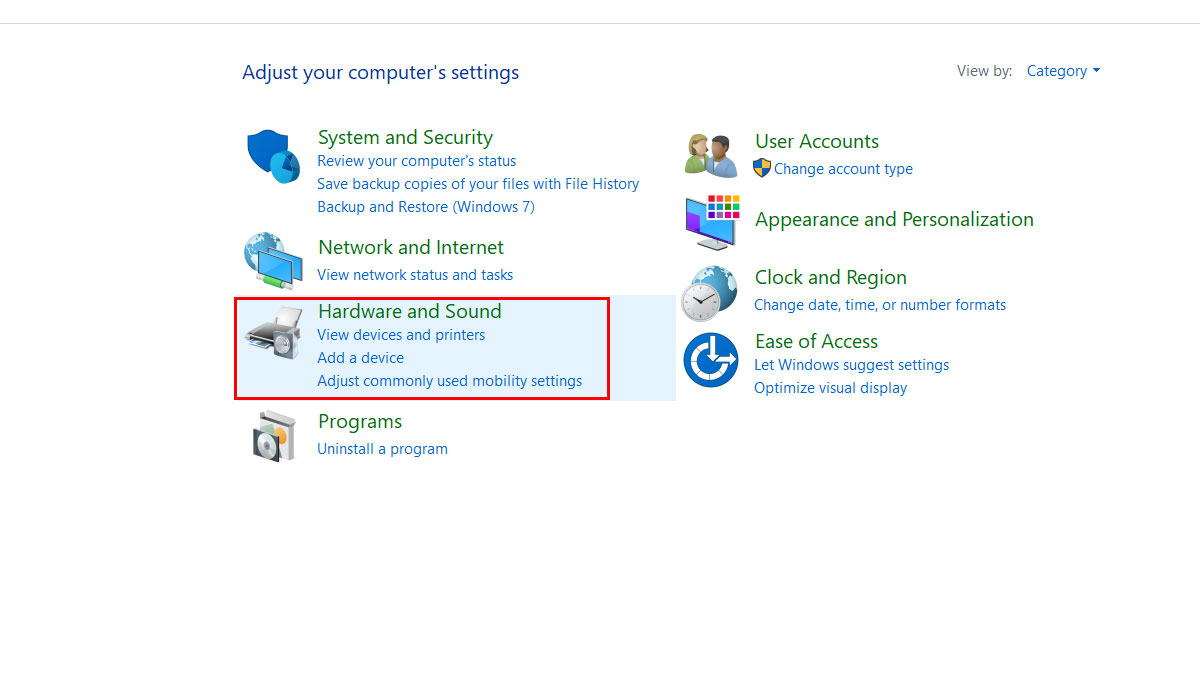Open the System and Security heading

[x=405, y=138]
